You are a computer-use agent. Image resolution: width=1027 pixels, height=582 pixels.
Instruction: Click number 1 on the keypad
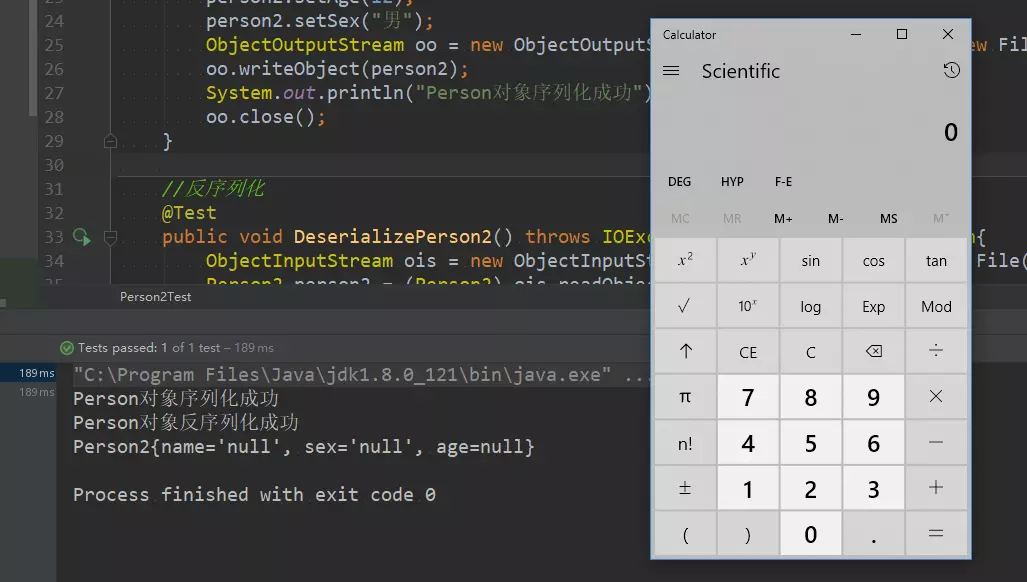point(748,488)
